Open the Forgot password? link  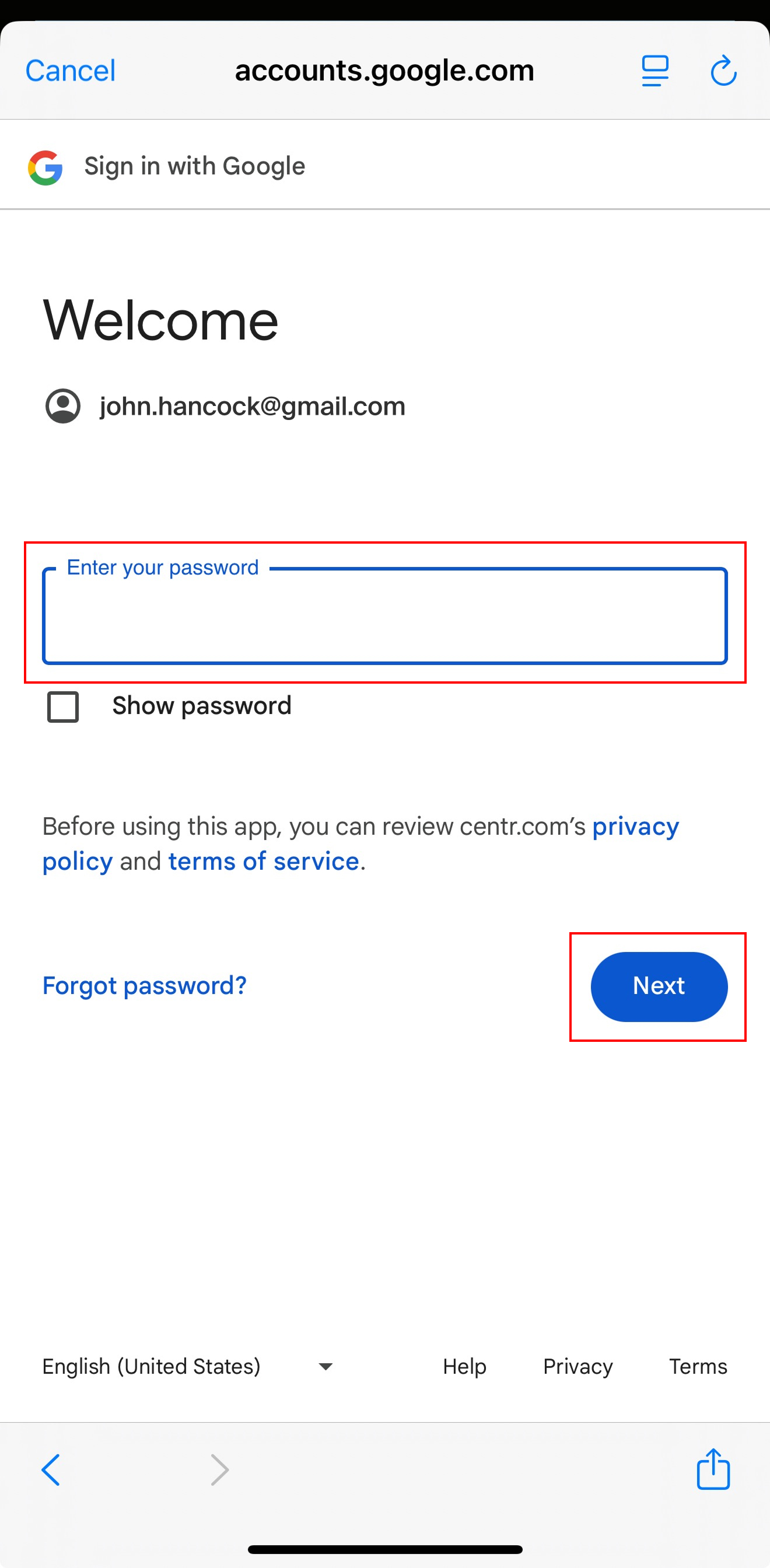144,985
